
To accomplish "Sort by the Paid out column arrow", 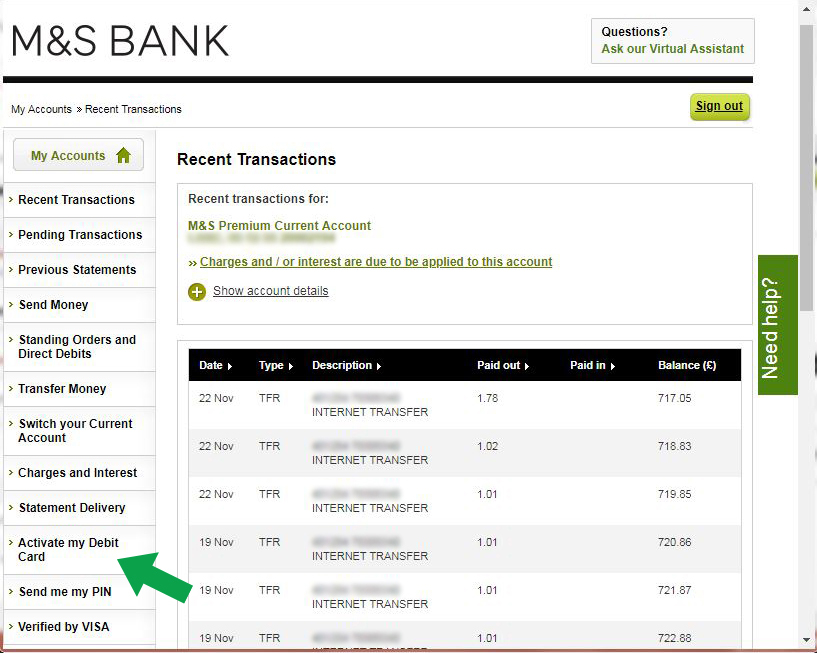I will point(527,366).
